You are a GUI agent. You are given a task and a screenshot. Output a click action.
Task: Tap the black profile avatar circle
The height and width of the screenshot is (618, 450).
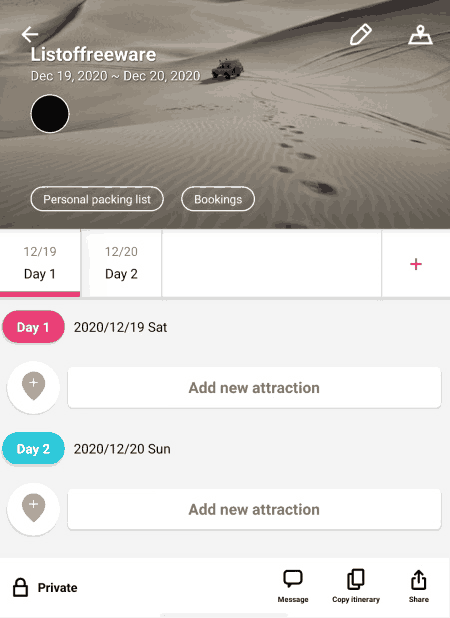pyautogui.click(x=50, y=114)
